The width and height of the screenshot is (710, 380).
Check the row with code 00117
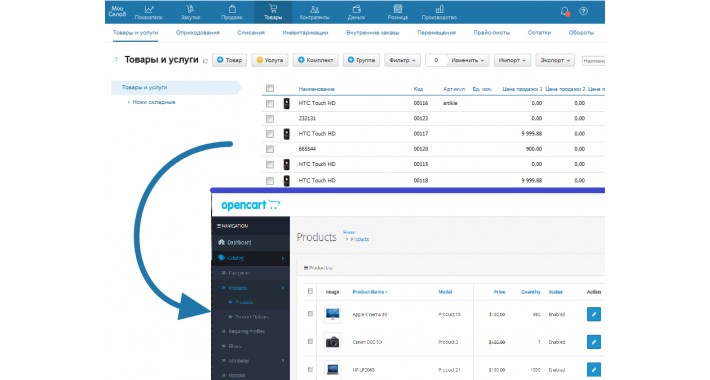tap(270, 134)
